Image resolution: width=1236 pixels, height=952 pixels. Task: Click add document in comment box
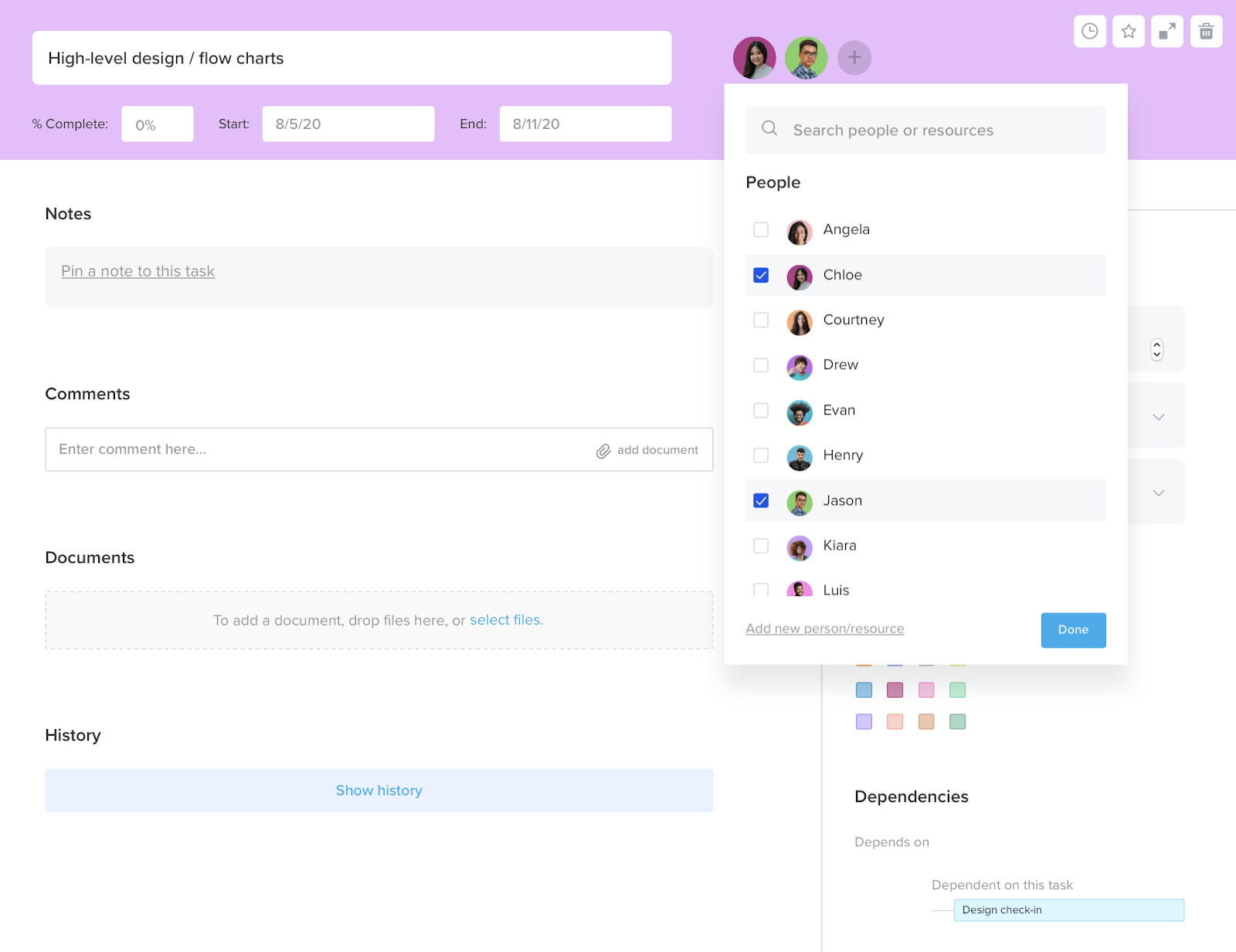(x=657, y=450)
